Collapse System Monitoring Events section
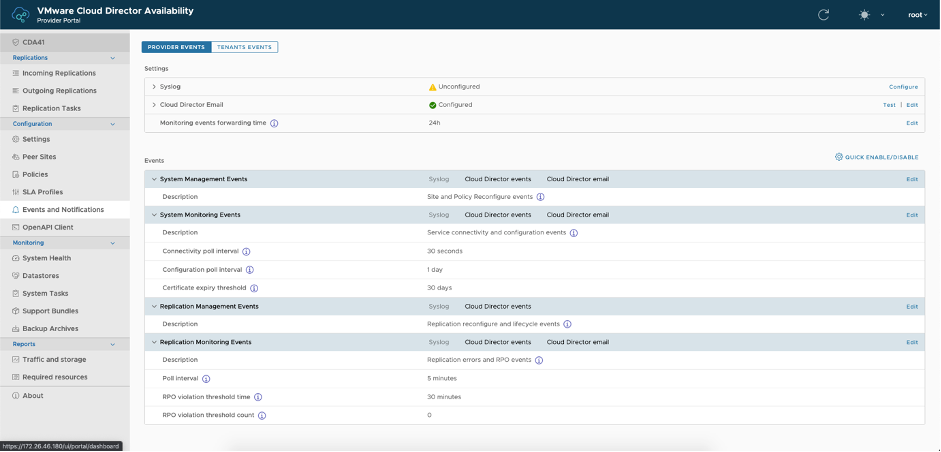Image resolution: width=941 pixels, height=452 pixels. tap(154, 215)
